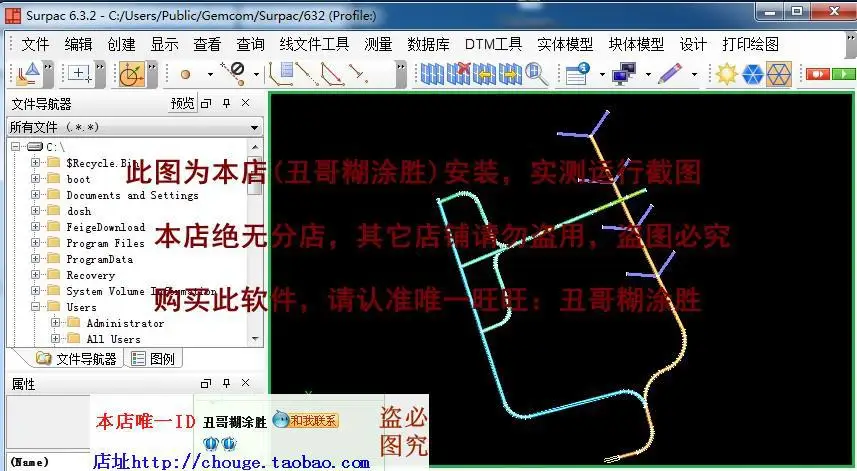Image resolution: width=857 pixels, height=471 pixels.
Task: Toggle the orbit rotation view mode
Action: pos(131,74)
